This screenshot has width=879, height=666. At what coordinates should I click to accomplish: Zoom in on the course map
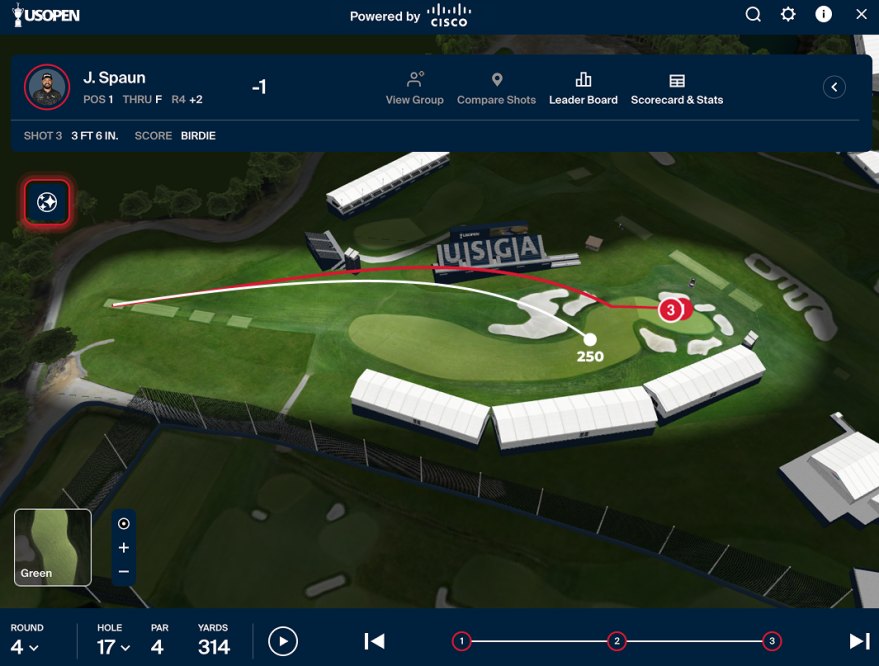tap(124, 548)
